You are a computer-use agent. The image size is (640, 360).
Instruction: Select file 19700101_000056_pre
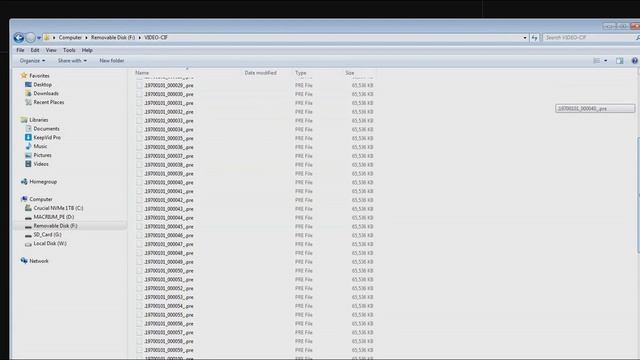169,324
